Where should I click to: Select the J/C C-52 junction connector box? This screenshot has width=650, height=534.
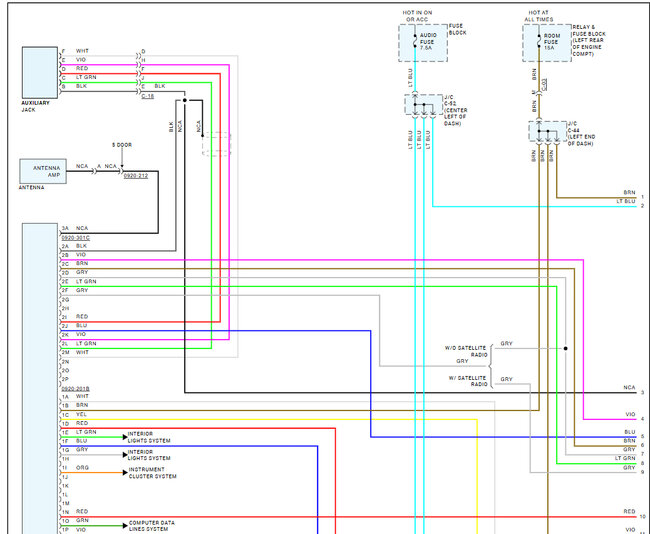click(422, 104)
